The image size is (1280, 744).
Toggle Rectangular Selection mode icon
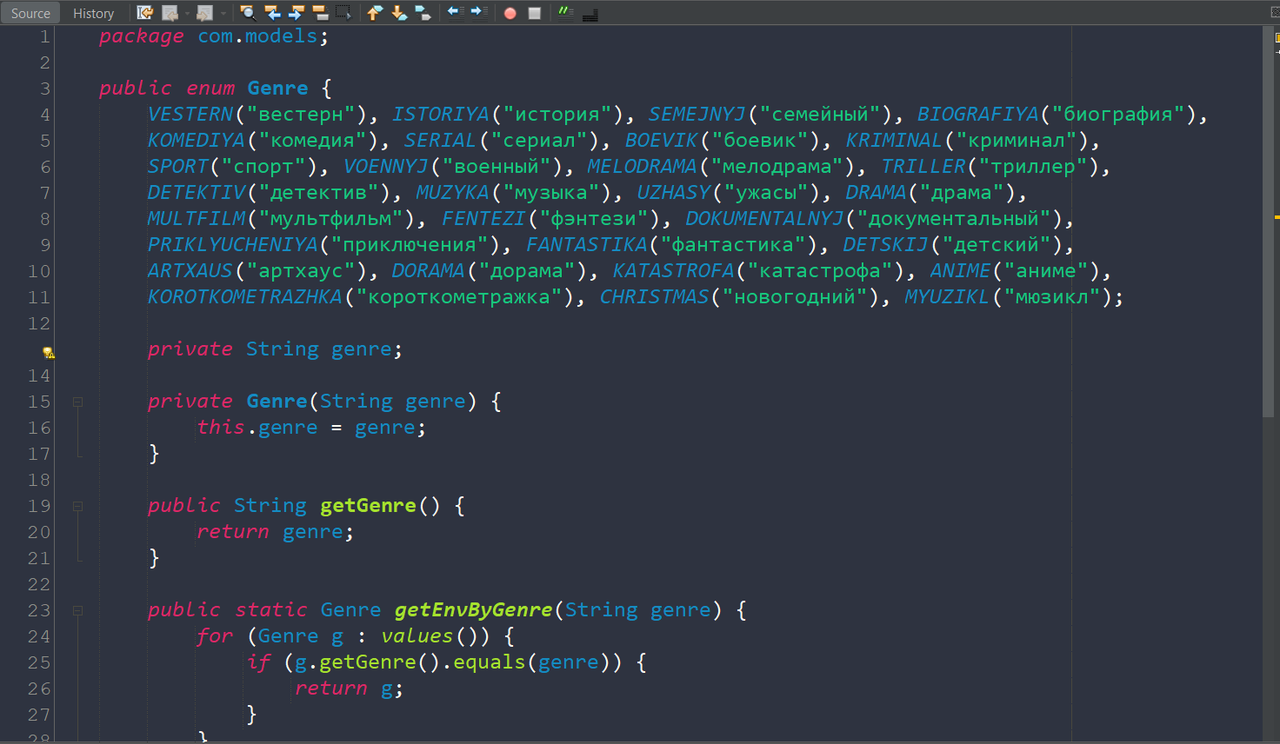pyautogui.click(x=343, y=13)
